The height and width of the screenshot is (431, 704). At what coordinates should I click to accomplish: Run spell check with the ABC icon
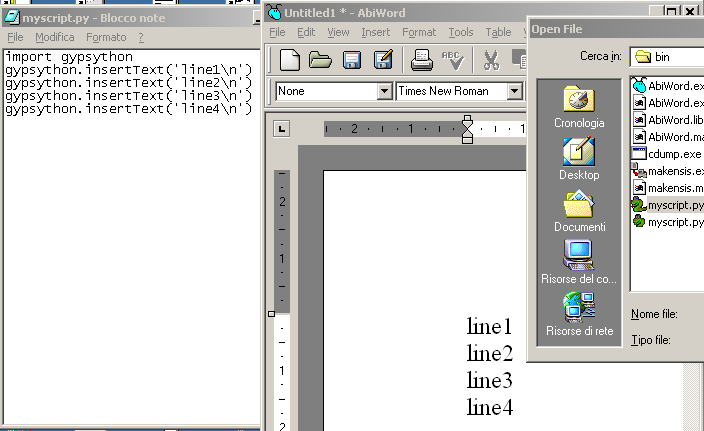coord(453,60)
